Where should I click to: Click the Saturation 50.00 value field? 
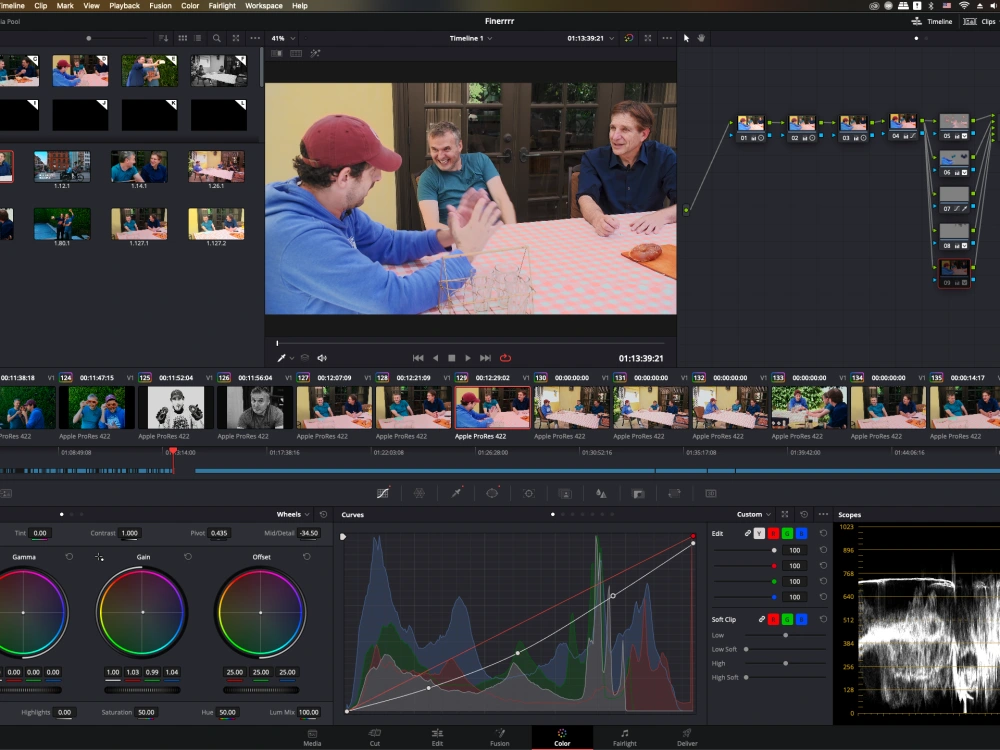(x=146, y=712)
